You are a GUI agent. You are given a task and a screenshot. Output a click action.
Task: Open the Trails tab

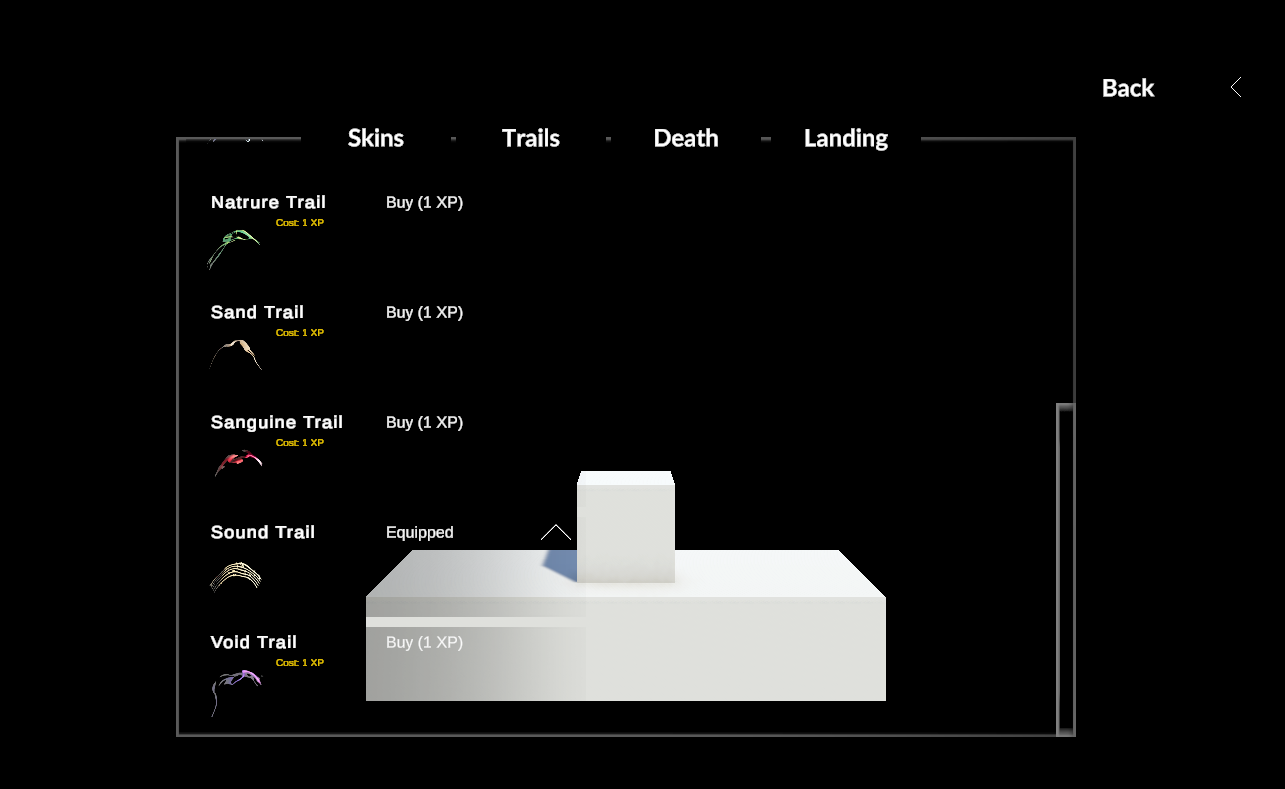[531, 138]
